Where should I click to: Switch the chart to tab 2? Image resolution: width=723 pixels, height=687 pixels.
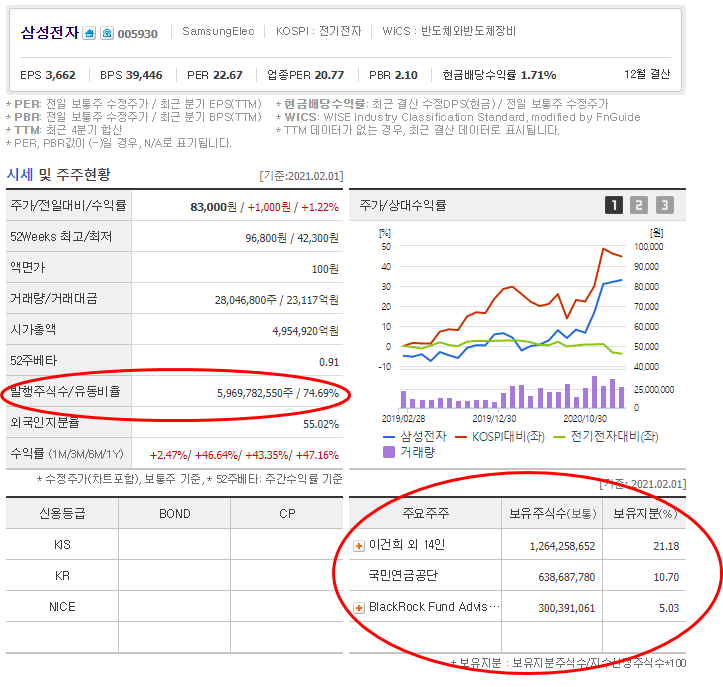tap(639, 205)
